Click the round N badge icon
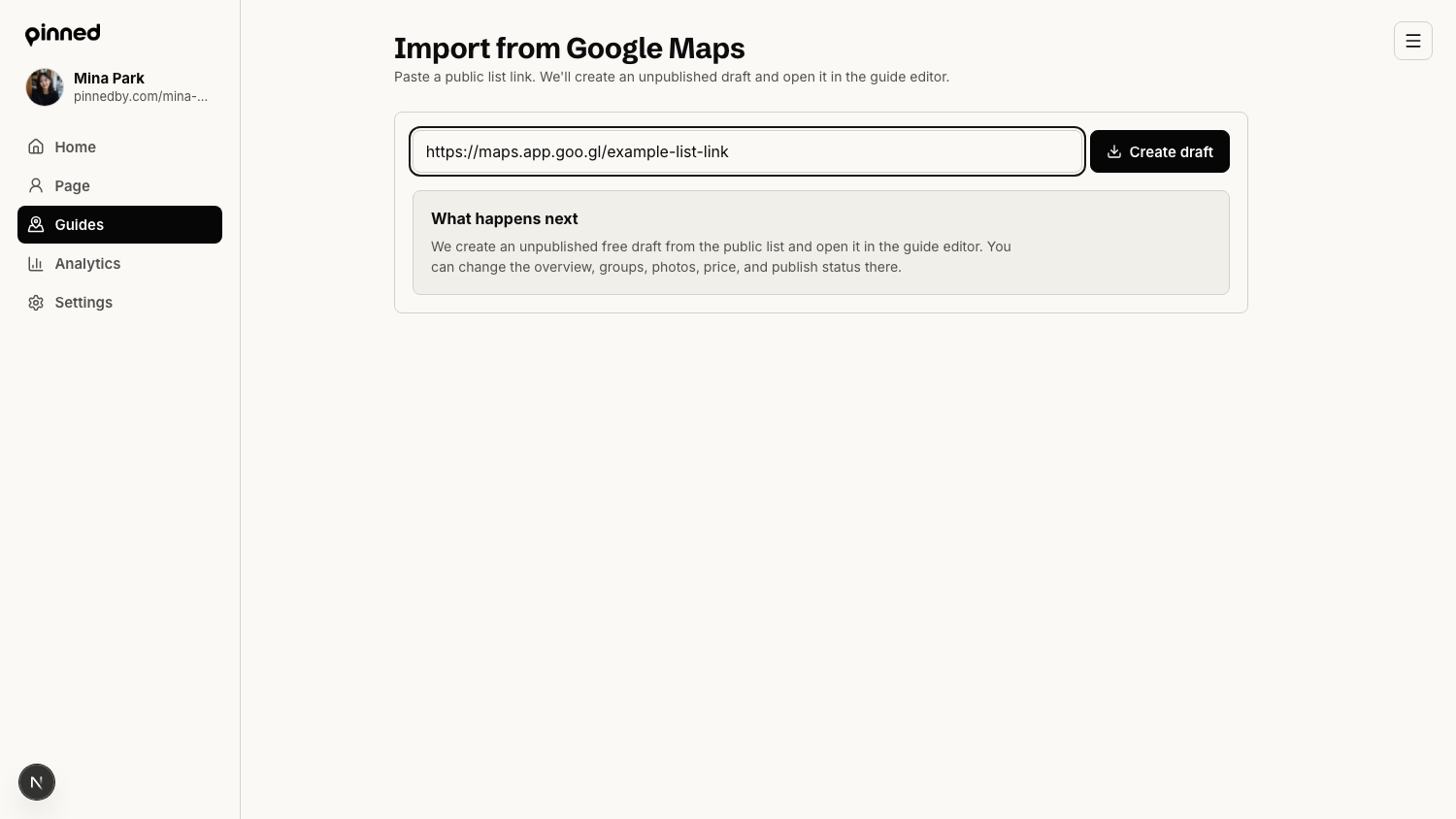The height and width of the screenshot is (819, 1456). point(37,782)
